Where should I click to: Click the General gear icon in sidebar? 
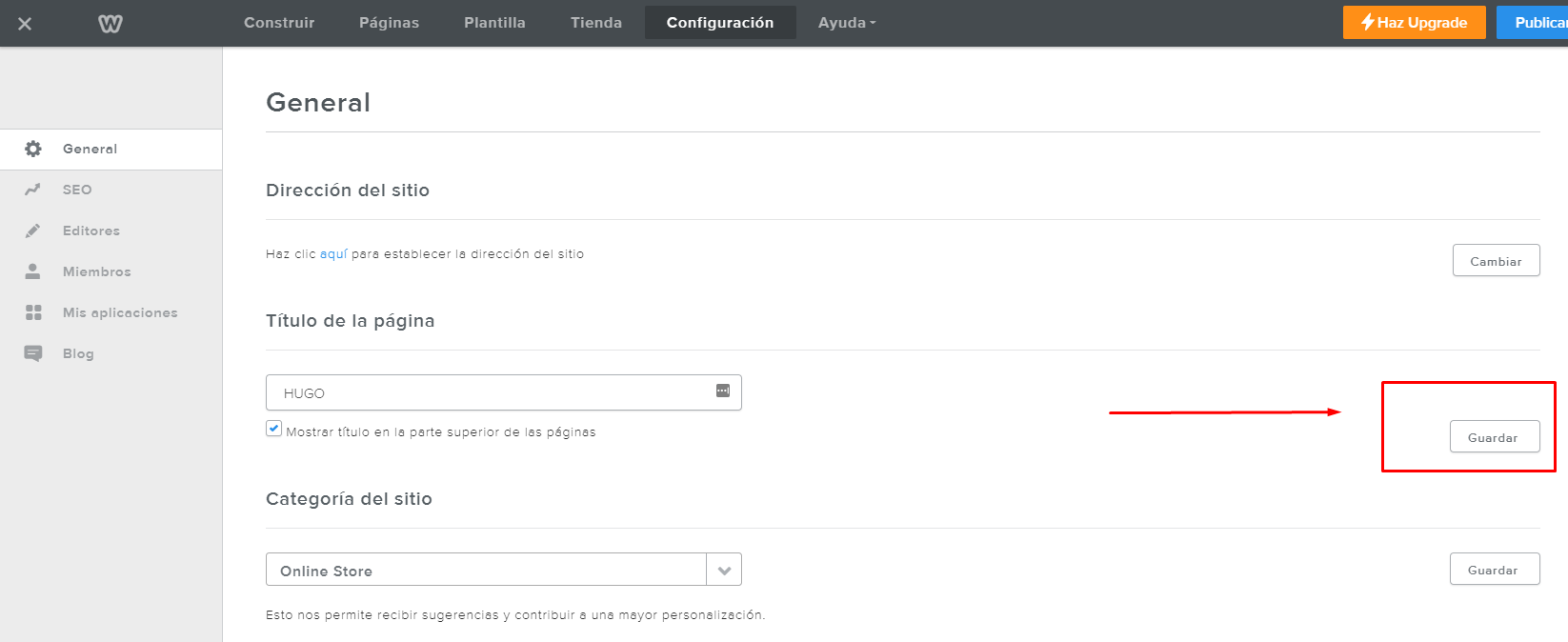click(x=33, y=149)
